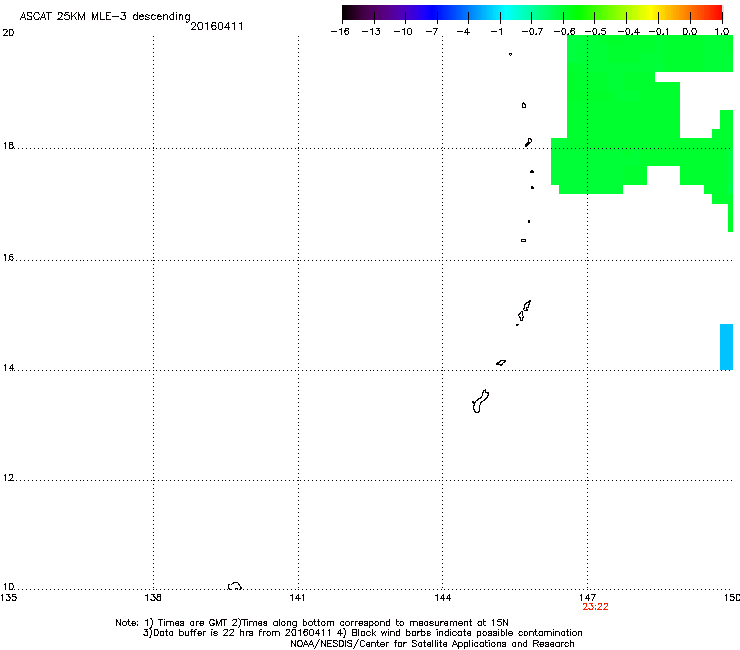740x650 pixels.
Task: Click the color bar label 1.0
Action: tap(722, 32)
